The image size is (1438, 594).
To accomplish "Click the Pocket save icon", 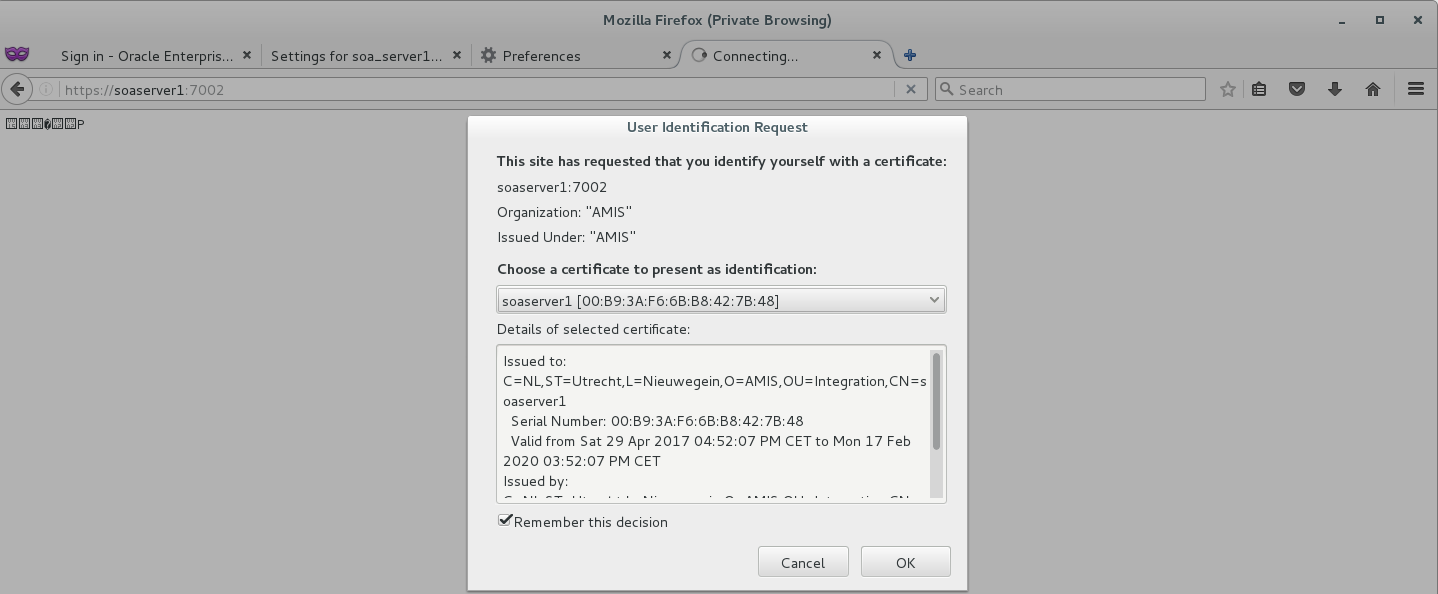I will (1297, 89).
